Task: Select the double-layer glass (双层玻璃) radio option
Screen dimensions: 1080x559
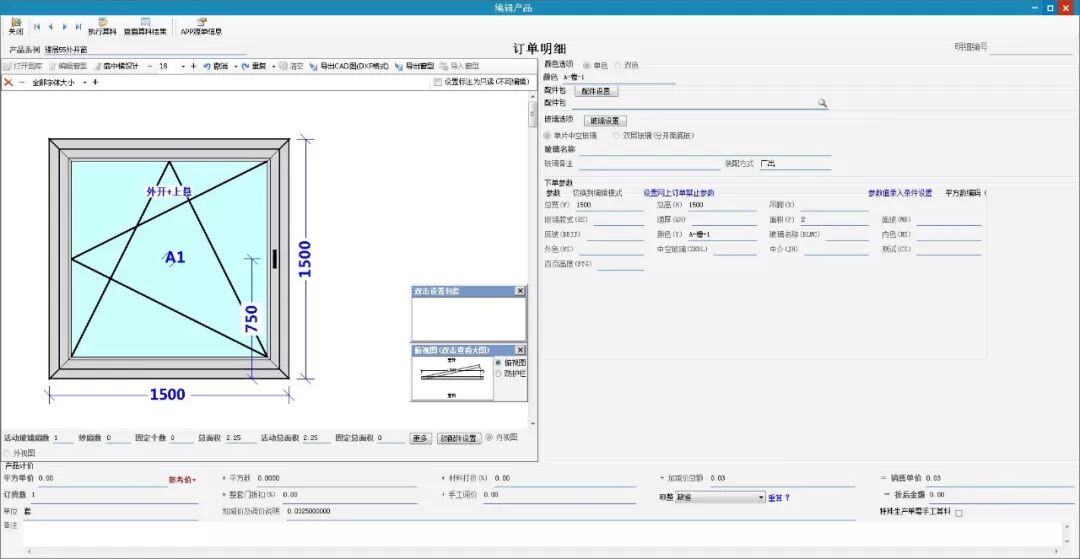Action: [616, 136]
